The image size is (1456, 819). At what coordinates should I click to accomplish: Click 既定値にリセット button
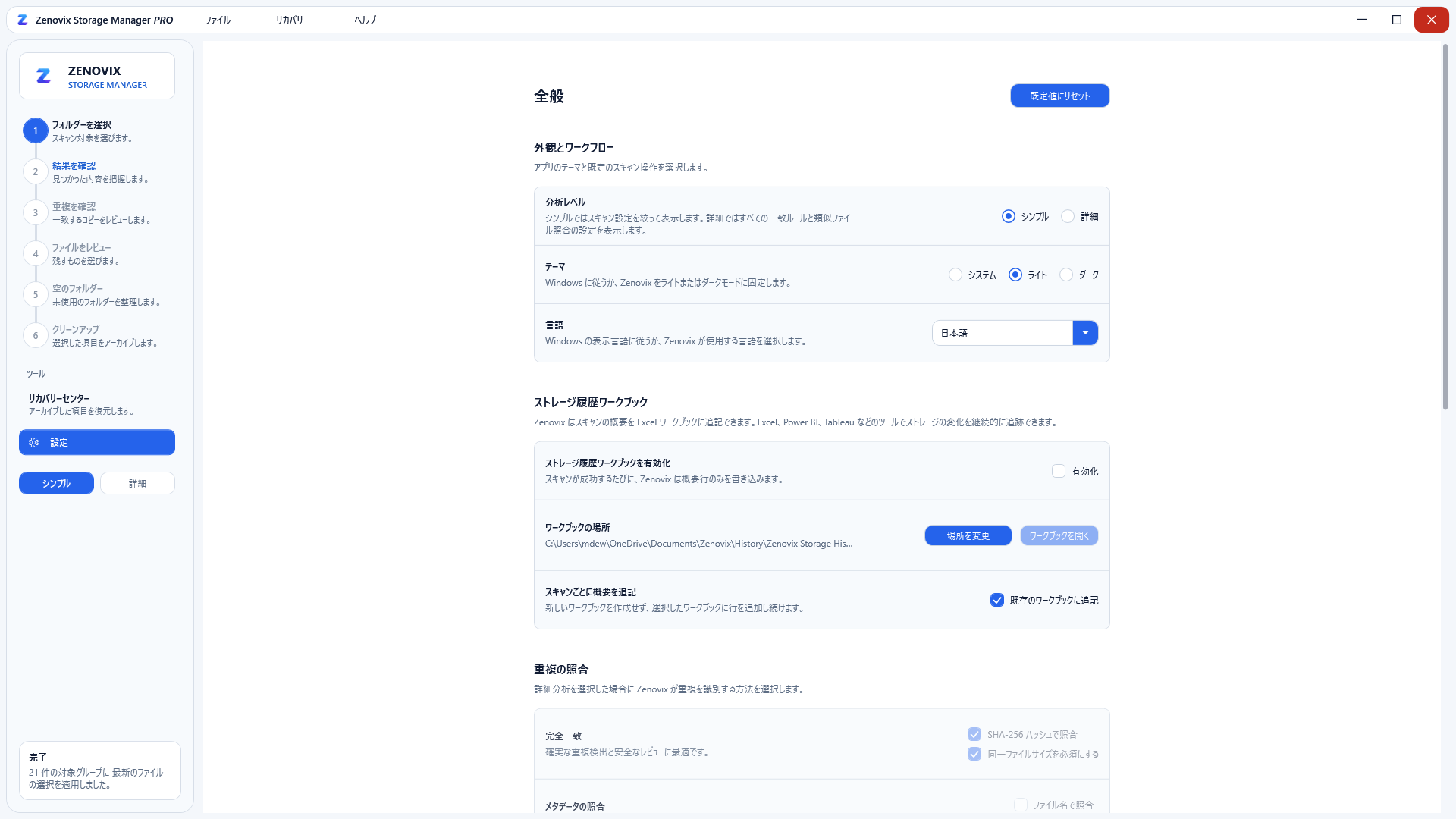click(x=1059, y=96)
